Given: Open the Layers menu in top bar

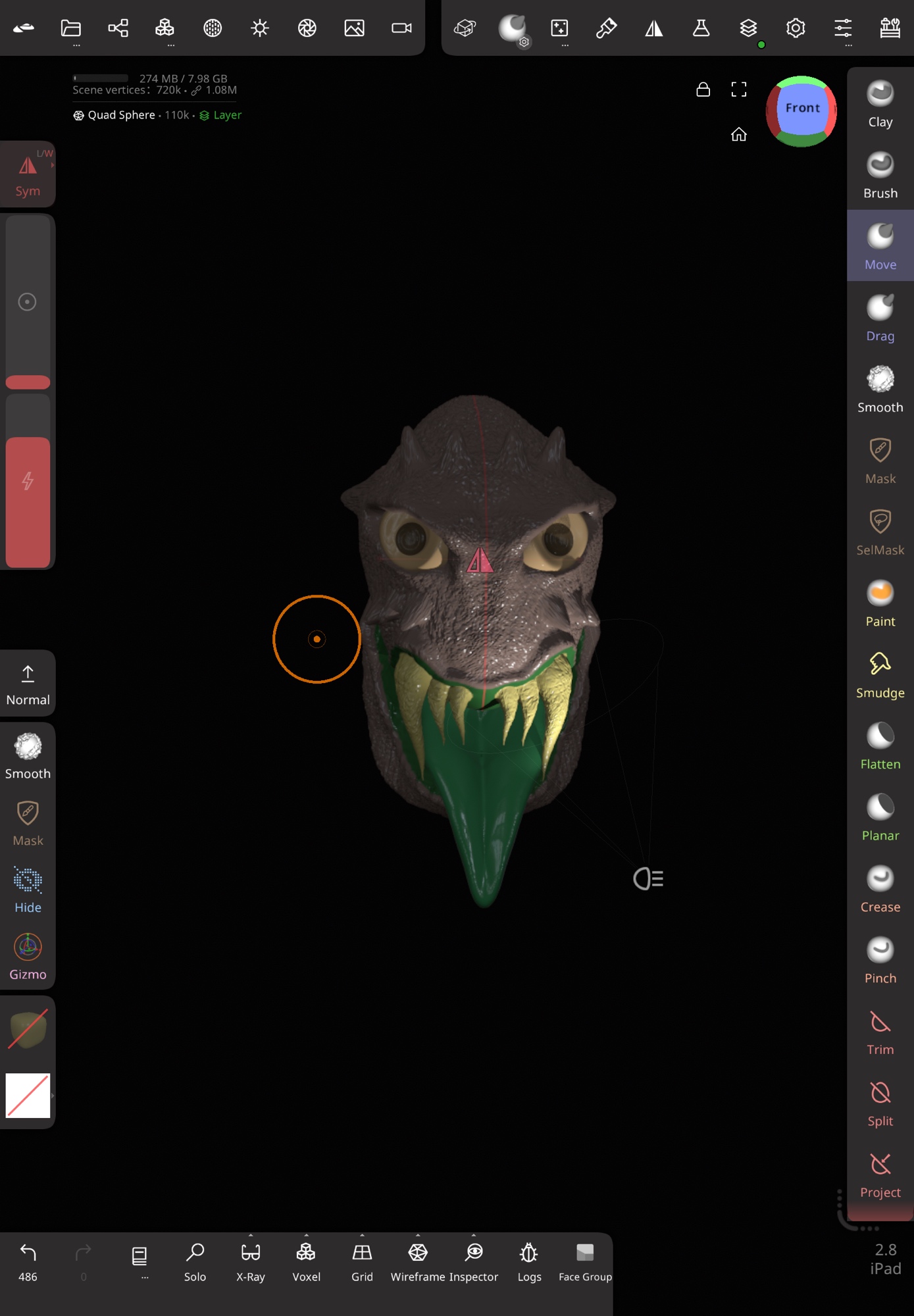Looking at the screenshot, I should [x=748, y=28].
